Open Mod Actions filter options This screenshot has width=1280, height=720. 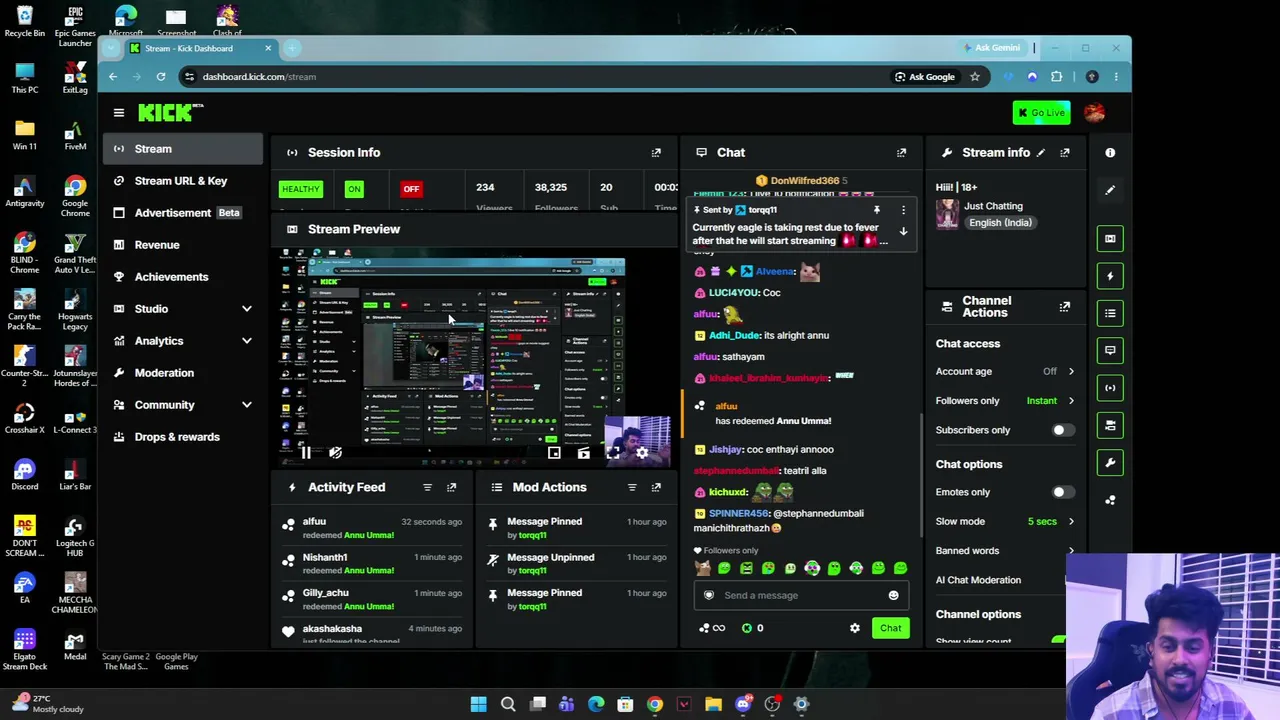tap(632, 488)
